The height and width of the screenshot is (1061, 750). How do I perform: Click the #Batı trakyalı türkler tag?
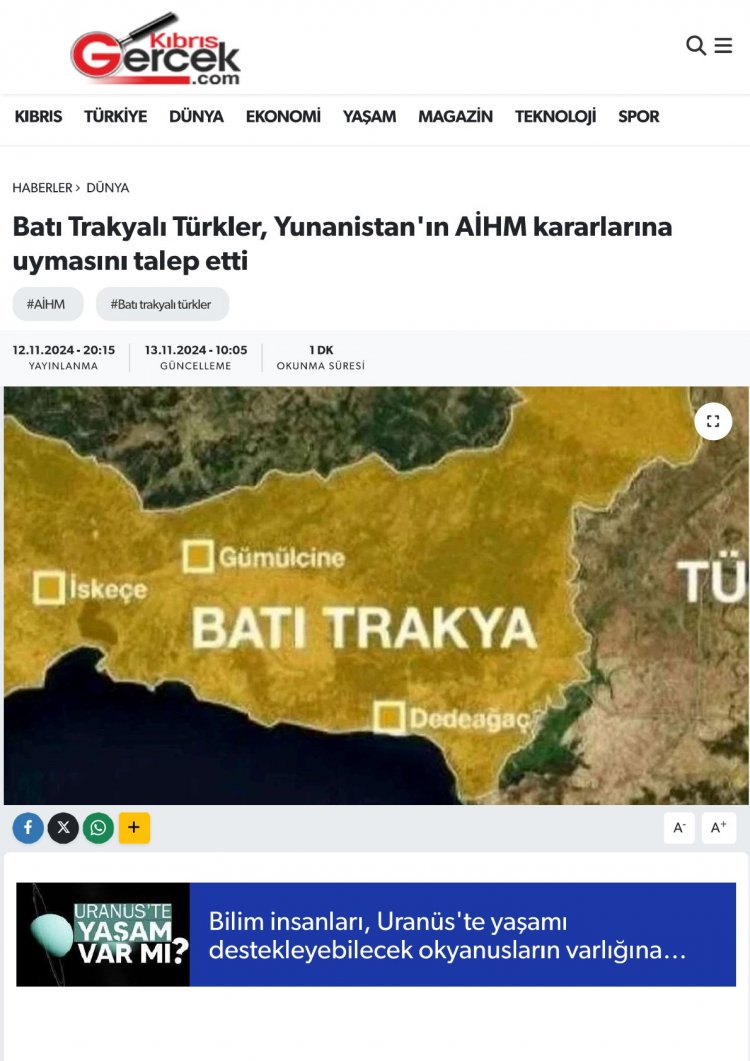pos(162,304)
